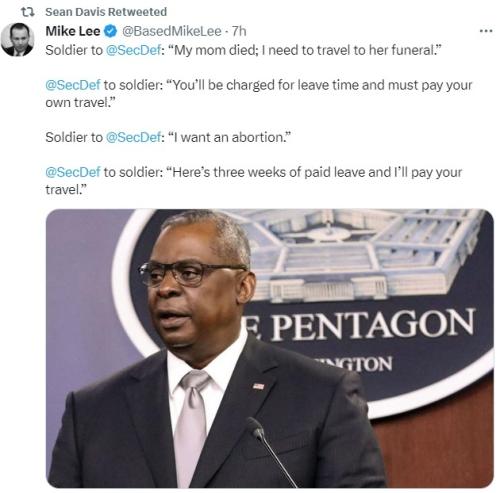Click the PENTAGON lettering in the photo
The image size is (500, 493).
pyautogui.click(x=372, y=324)
